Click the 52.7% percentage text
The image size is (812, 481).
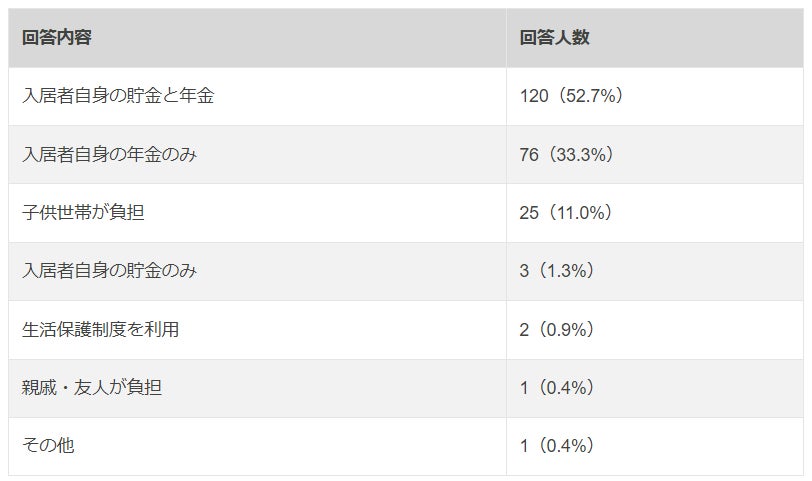pyautogui.click(x=590, y=96)
